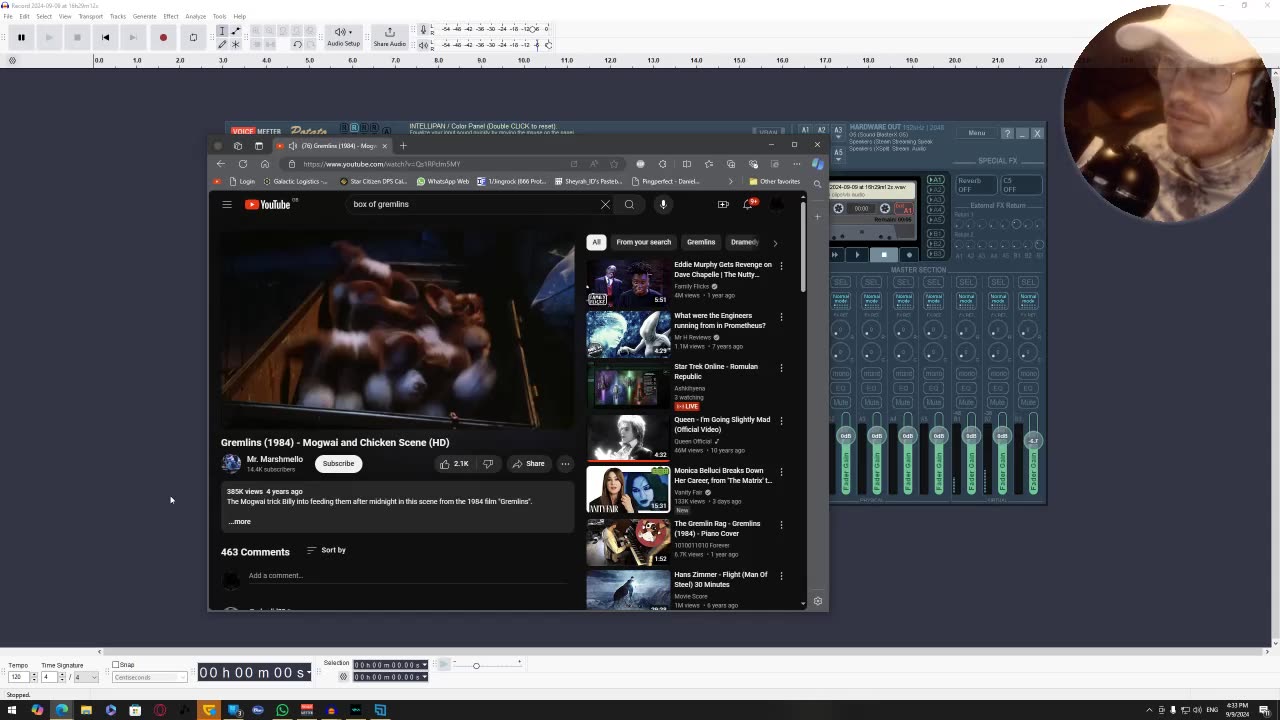
Task: Open selection start time format dropdown
Action: 424,665
